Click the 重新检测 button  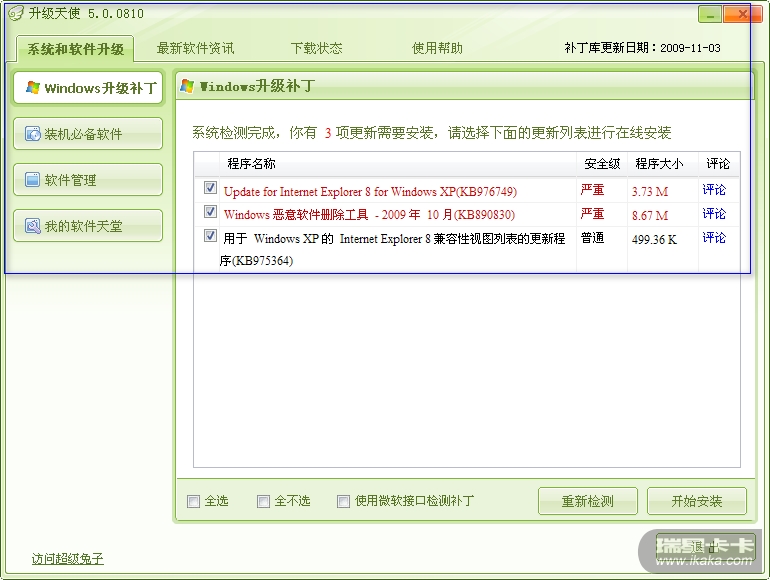pos(588,501)
